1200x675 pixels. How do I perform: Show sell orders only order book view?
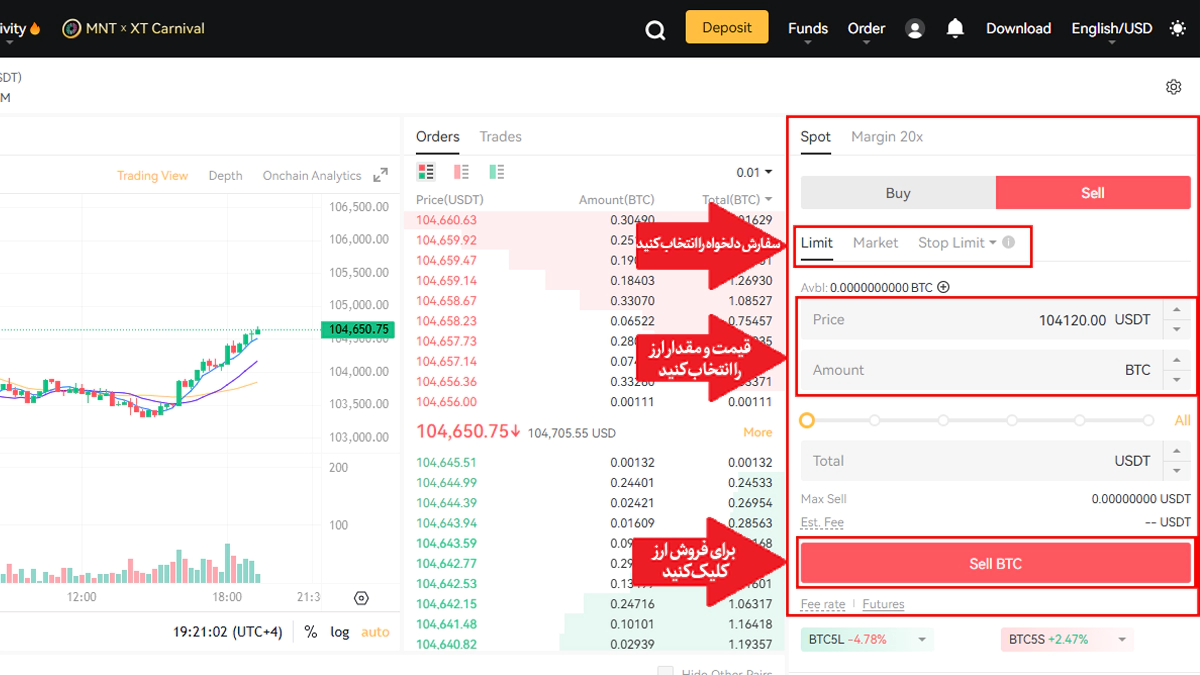(461, 172)
